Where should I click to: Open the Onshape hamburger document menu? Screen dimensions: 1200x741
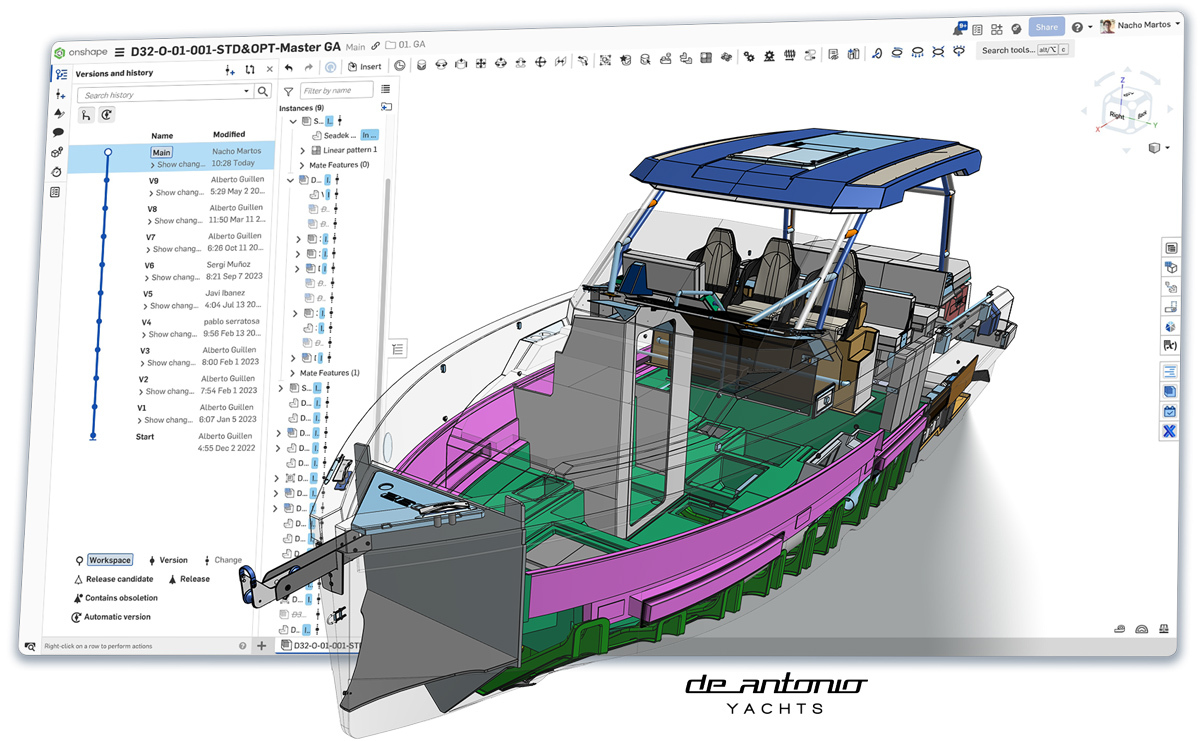tap(120, 51)
